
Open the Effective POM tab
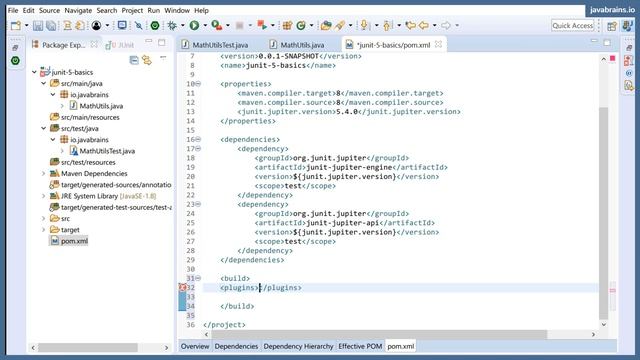[360, 346]
